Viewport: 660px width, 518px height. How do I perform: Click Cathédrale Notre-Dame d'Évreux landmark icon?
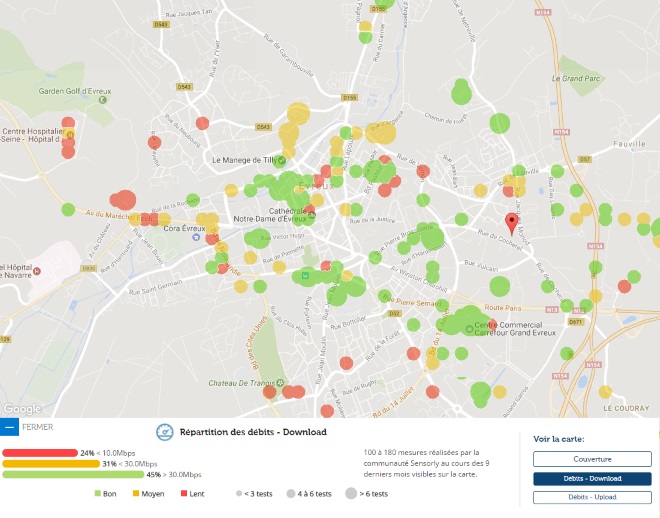click(x=311, y=215)
